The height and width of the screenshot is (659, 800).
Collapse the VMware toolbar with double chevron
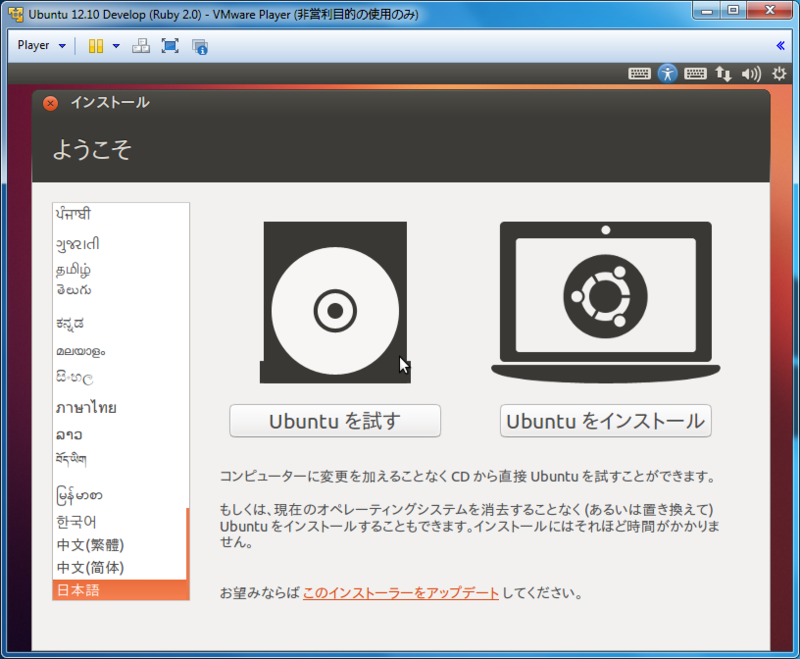pyautogui.click(x=780, y=46)
